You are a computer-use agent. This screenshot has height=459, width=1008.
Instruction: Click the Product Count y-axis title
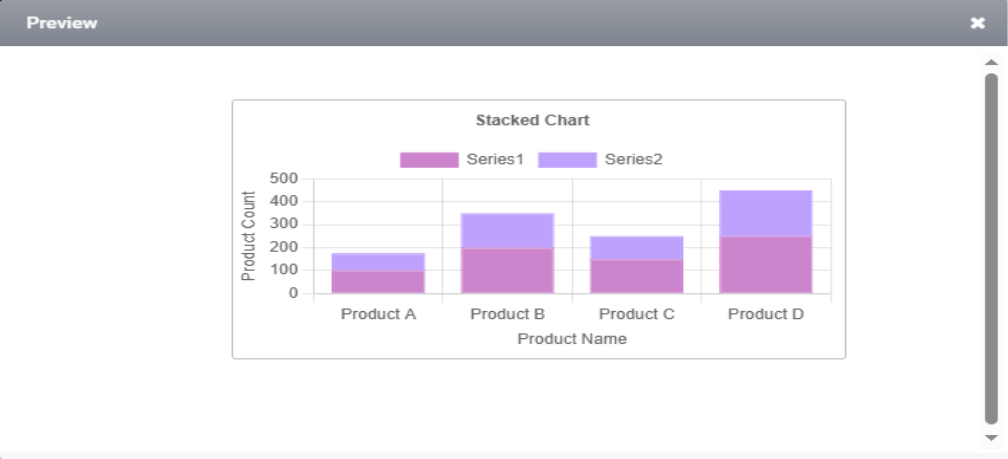coord(249,235)
